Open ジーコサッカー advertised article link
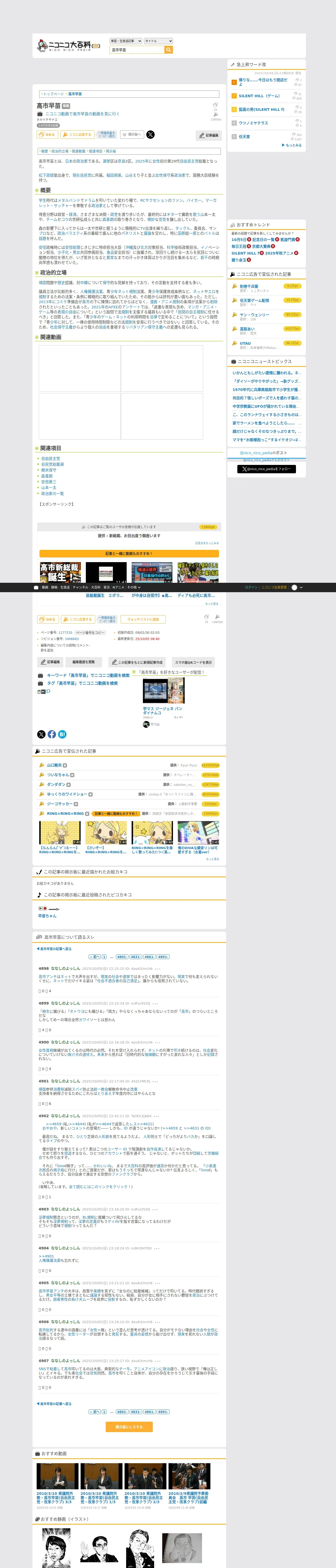Screen dimensions: 336x1568 point(60,804)
